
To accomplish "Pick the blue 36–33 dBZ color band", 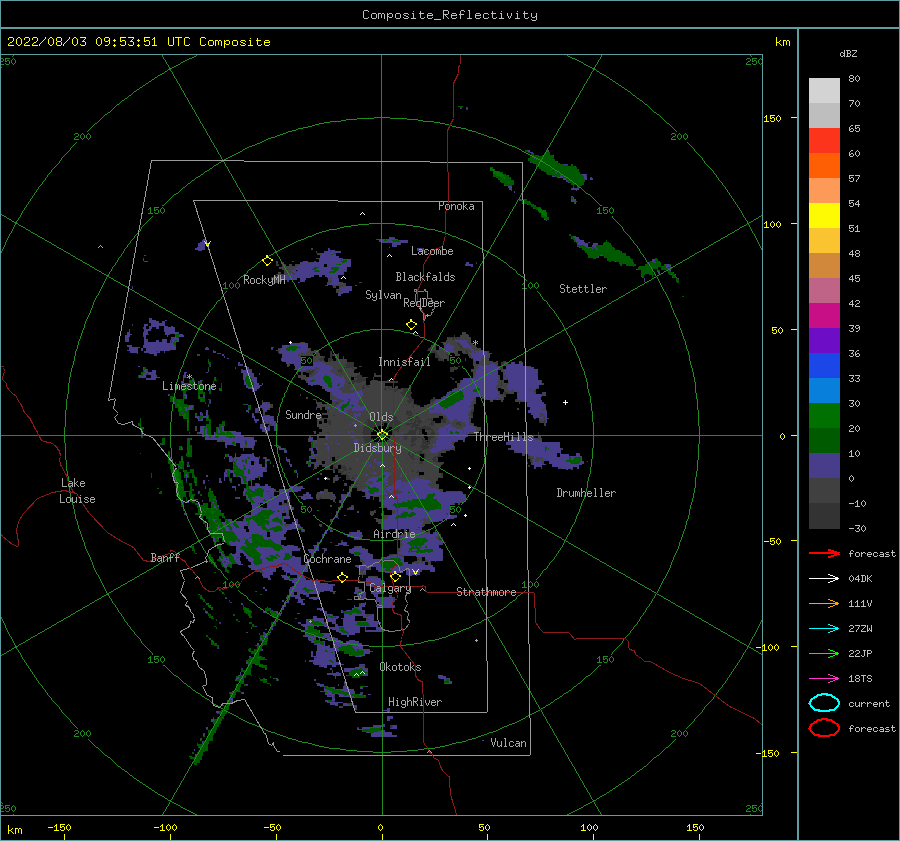I will point(824,366).
